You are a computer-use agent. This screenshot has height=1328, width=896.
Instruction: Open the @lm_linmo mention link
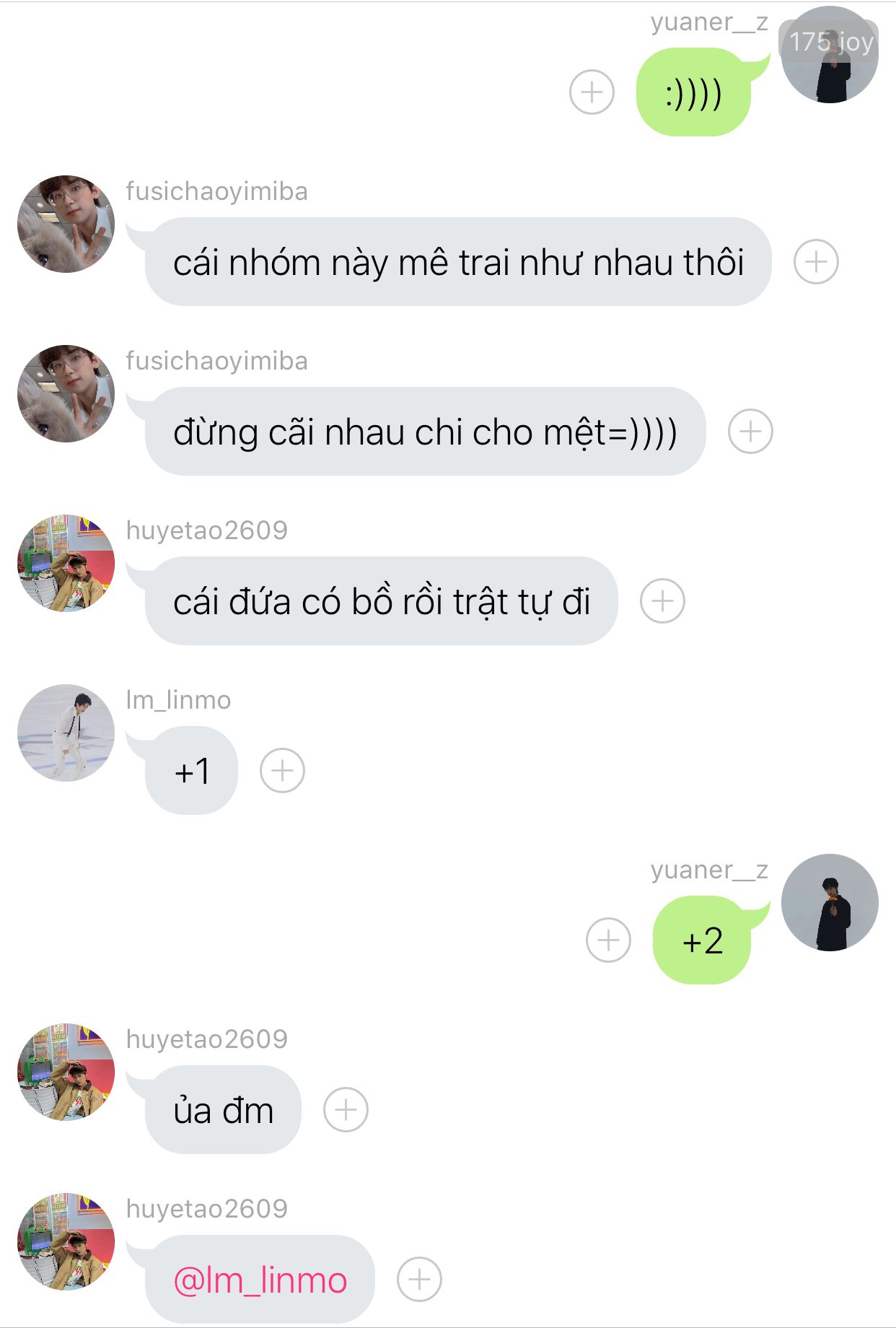click(x=260, y=1280)
